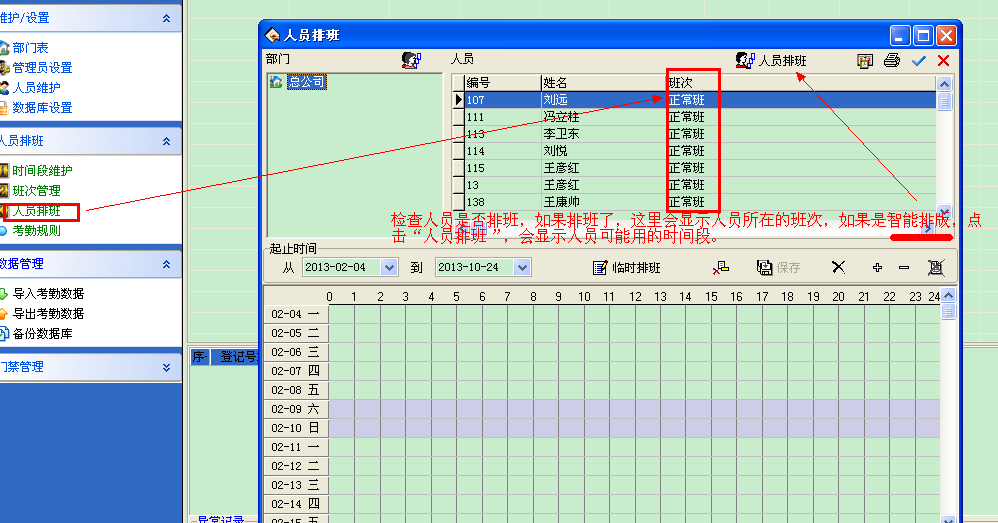
Task: Open 人员维护 personnel maintenance
Action: click(x=36, y=88)
